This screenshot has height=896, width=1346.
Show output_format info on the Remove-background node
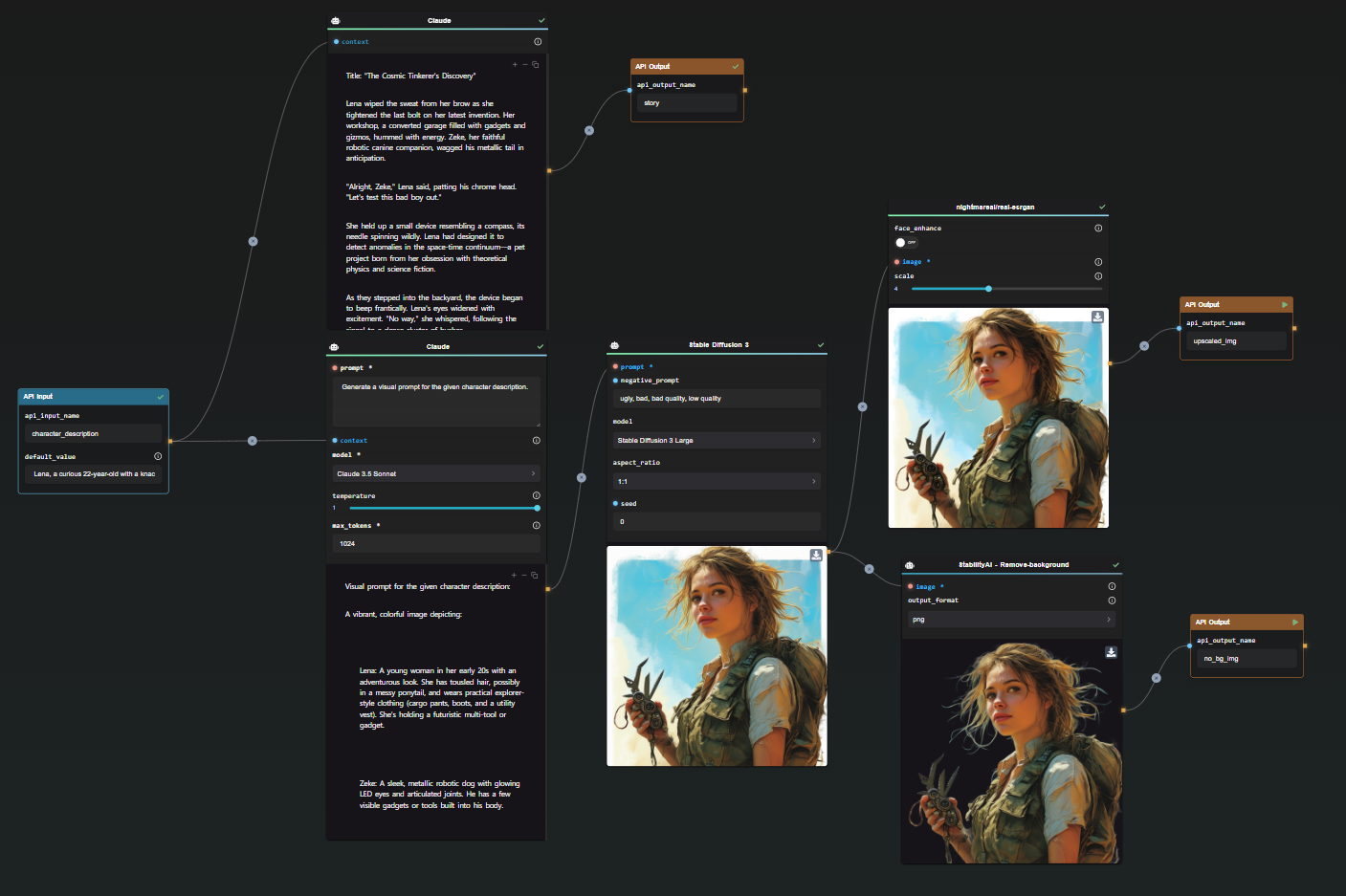coord(1112,601)
